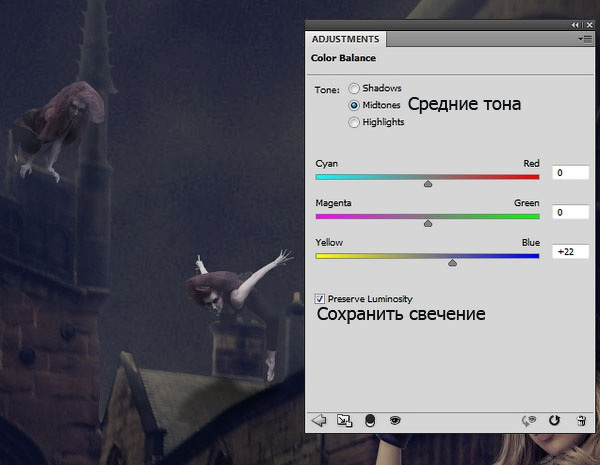The width and height of the screenshot is (600, 465).
Task: Click the Magenta-Green slider handle
Action: [x=428, y=223]
